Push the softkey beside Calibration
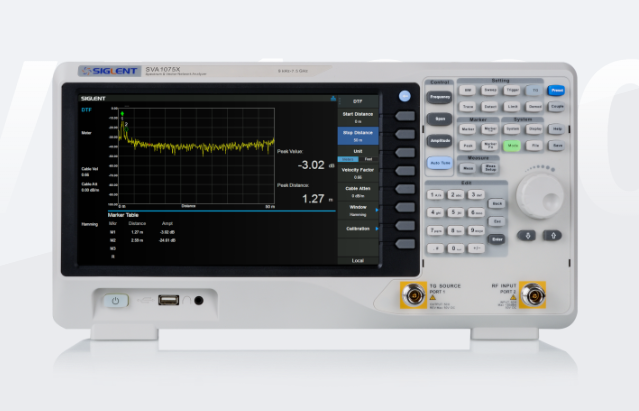639x411 pixels. tap(405, 226)
